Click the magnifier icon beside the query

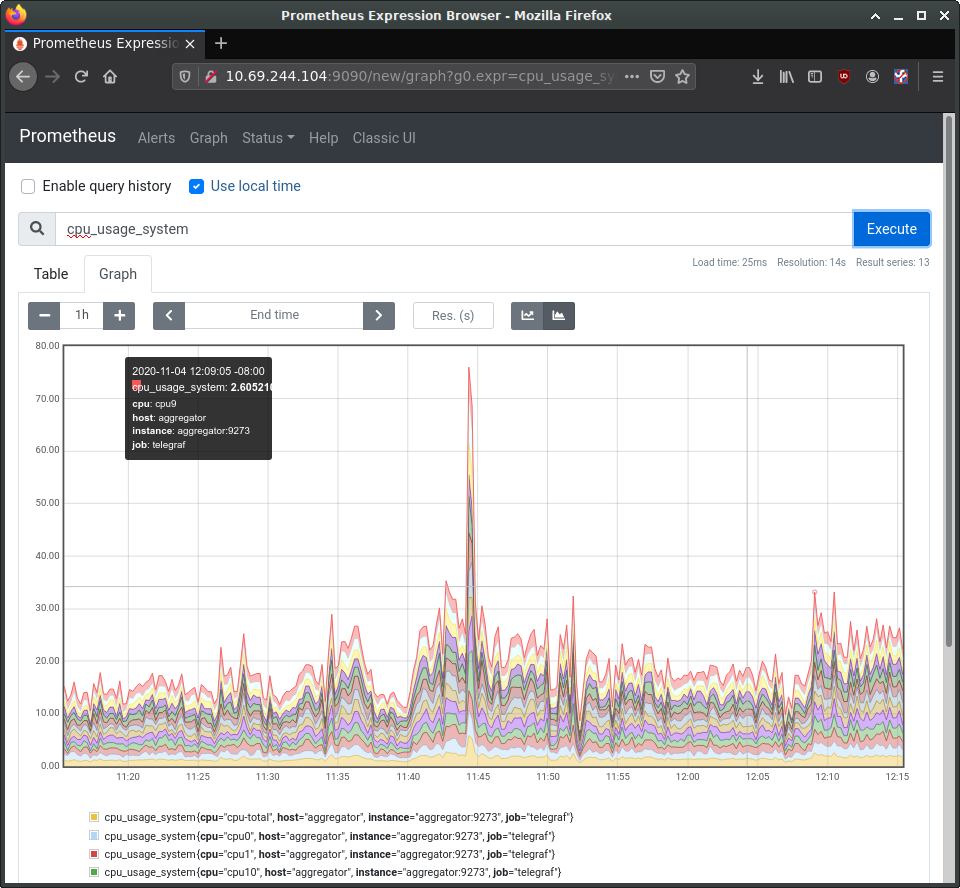(37, 228)
